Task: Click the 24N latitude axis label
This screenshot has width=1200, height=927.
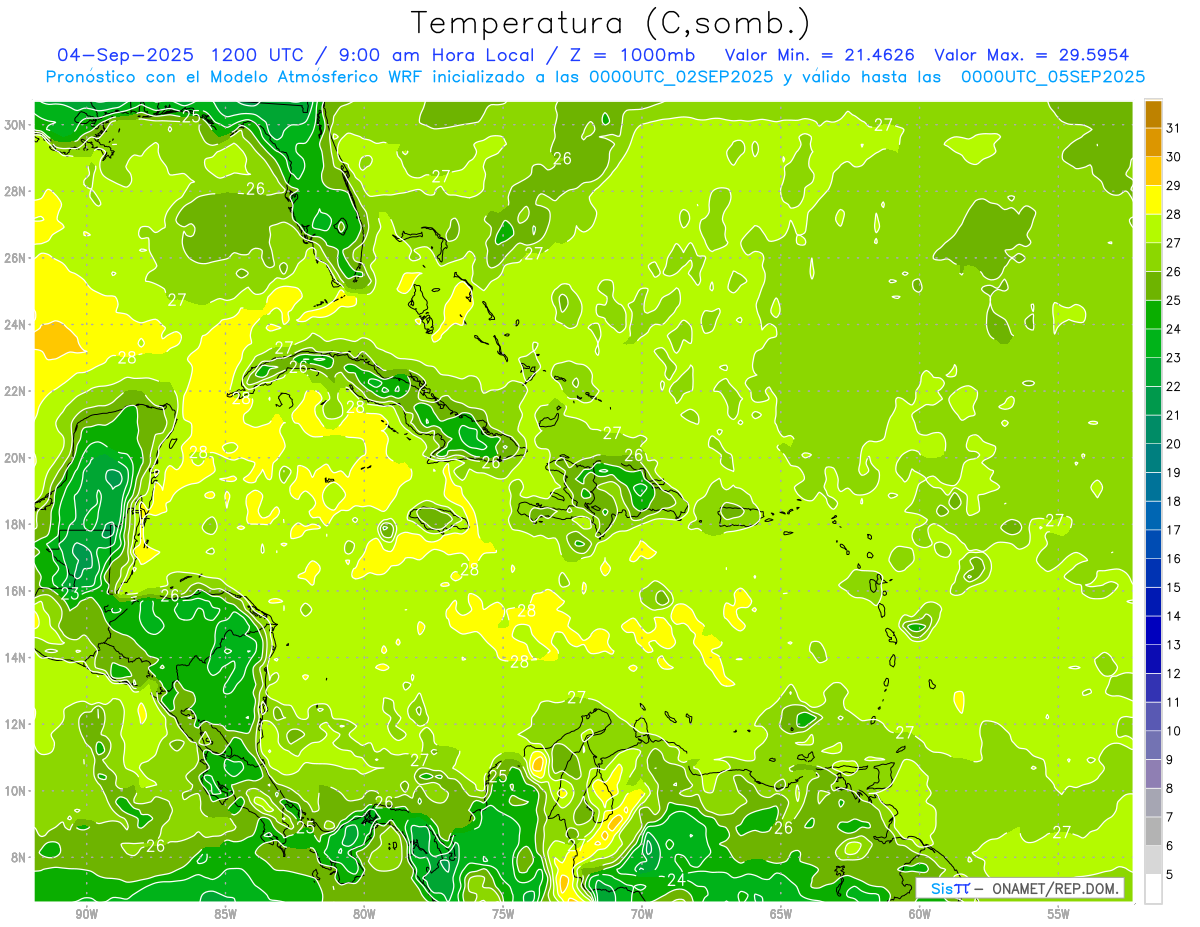Action: pyautogui.click(x=15, y=325)
